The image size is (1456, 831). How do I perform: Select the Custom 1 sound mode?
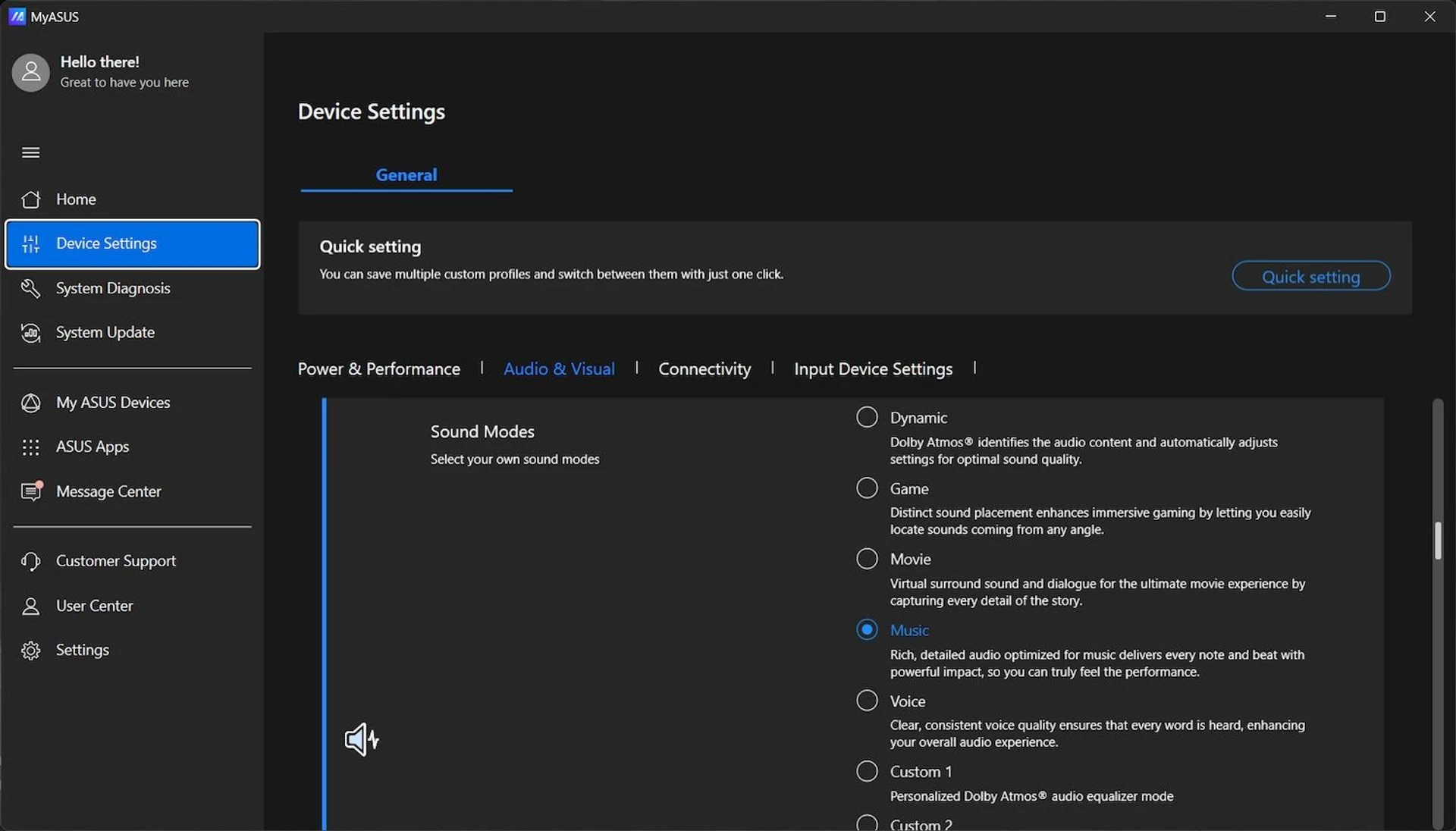click(867, 771)
